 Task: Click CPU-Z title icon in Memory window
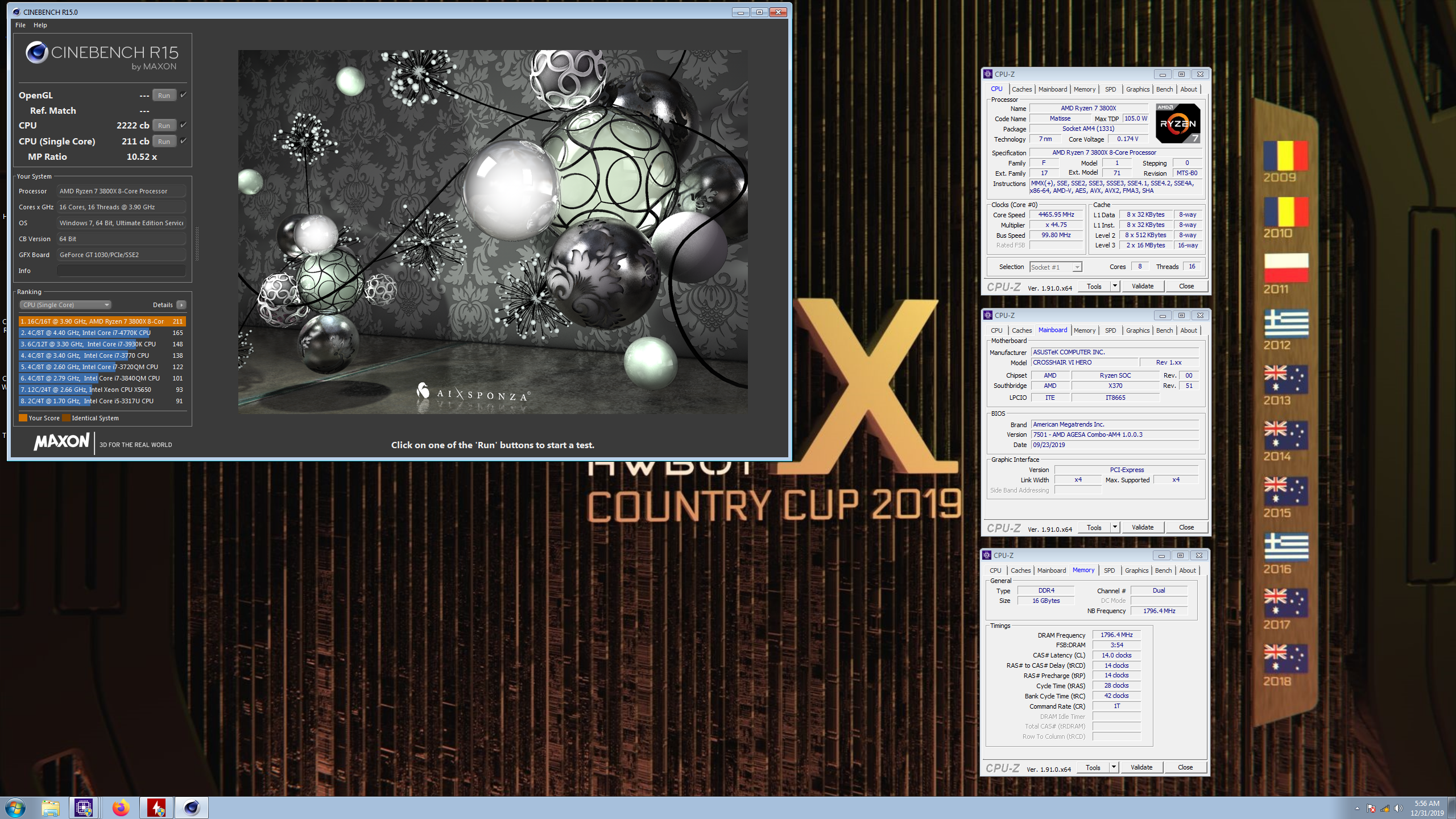click(987, 555)
